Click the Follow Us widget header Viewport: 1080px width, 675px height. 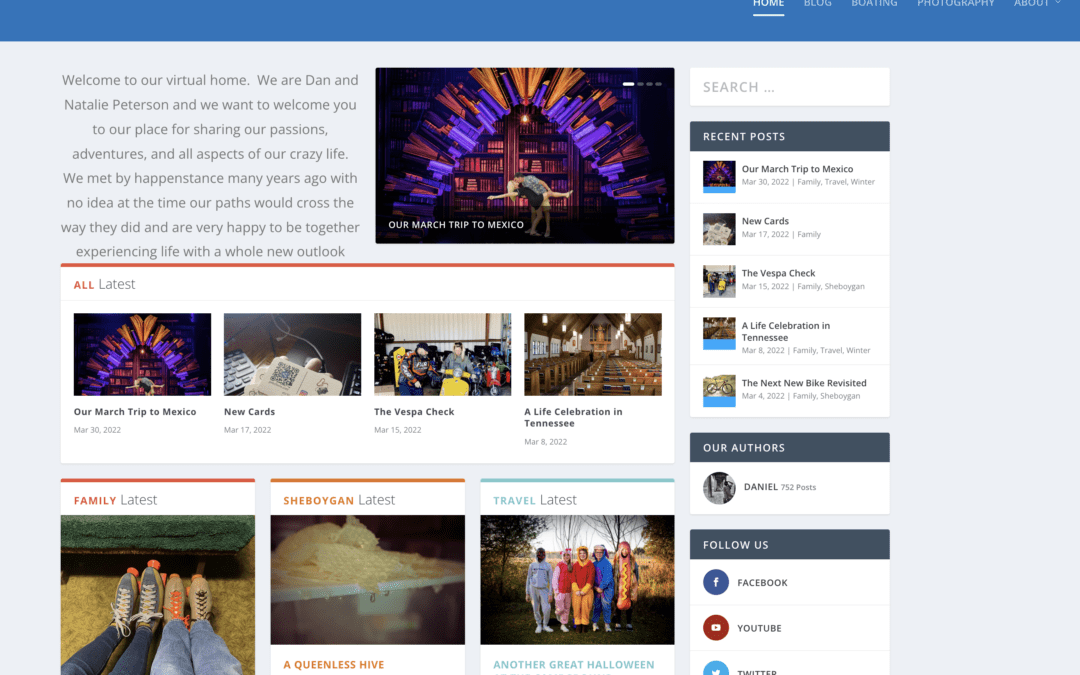[789, 545]
